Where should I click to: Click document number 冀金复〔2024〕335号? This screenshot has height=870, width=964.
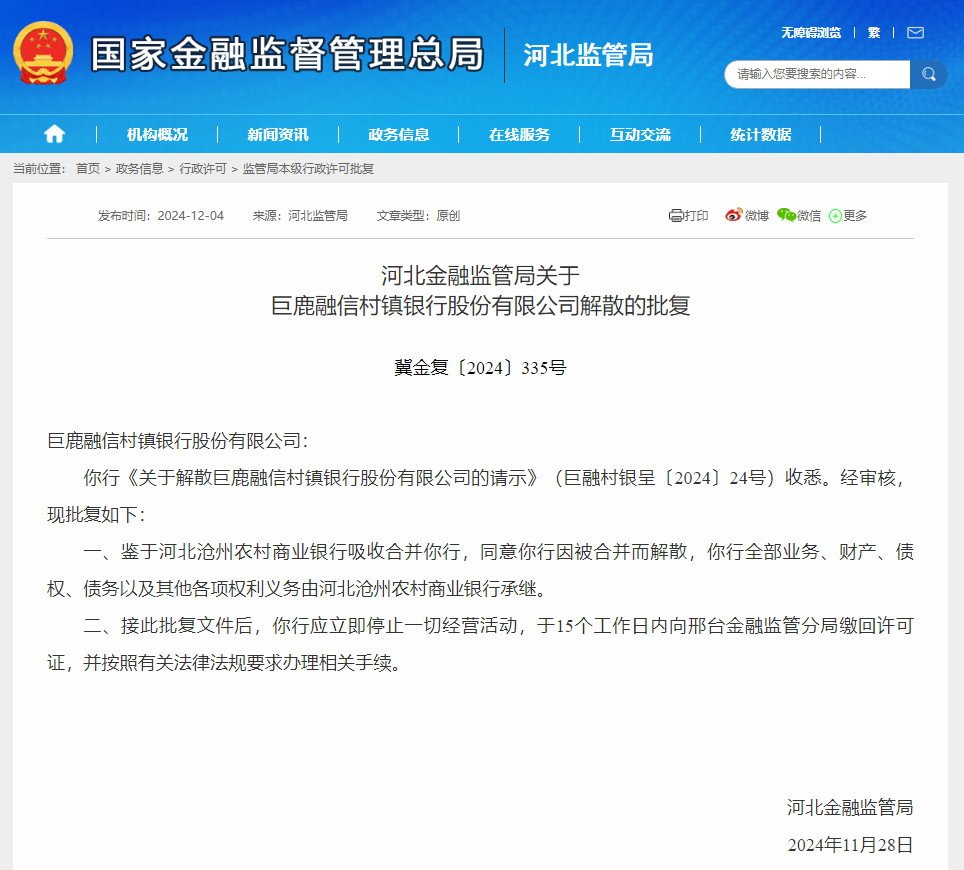click(480, 368)
